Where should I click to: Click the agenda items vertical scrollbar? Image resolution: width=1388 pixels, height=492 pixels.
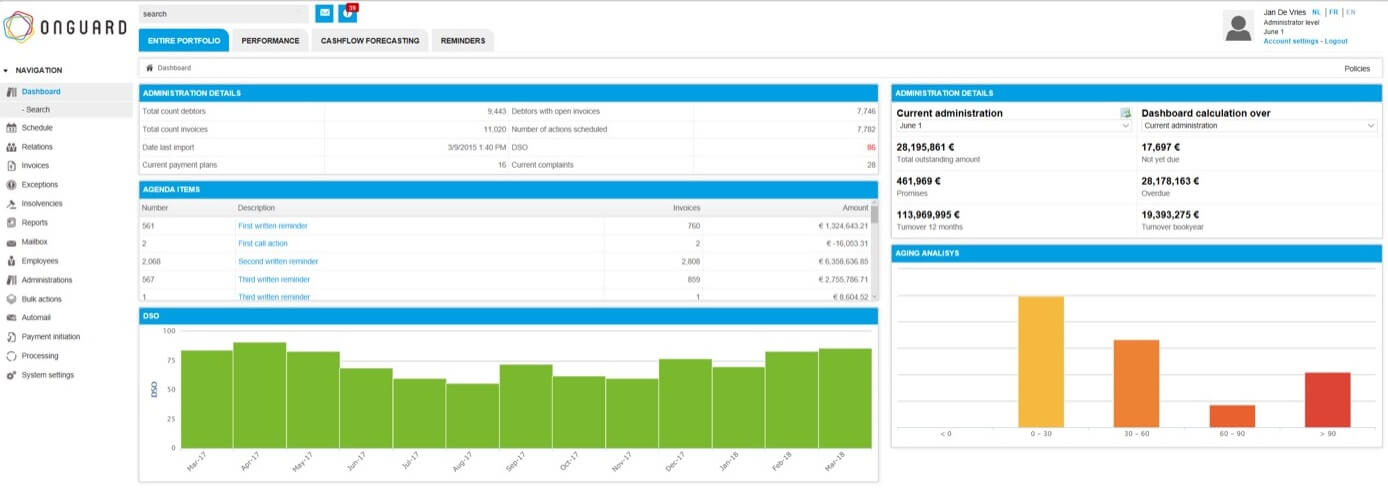[874, 250]
